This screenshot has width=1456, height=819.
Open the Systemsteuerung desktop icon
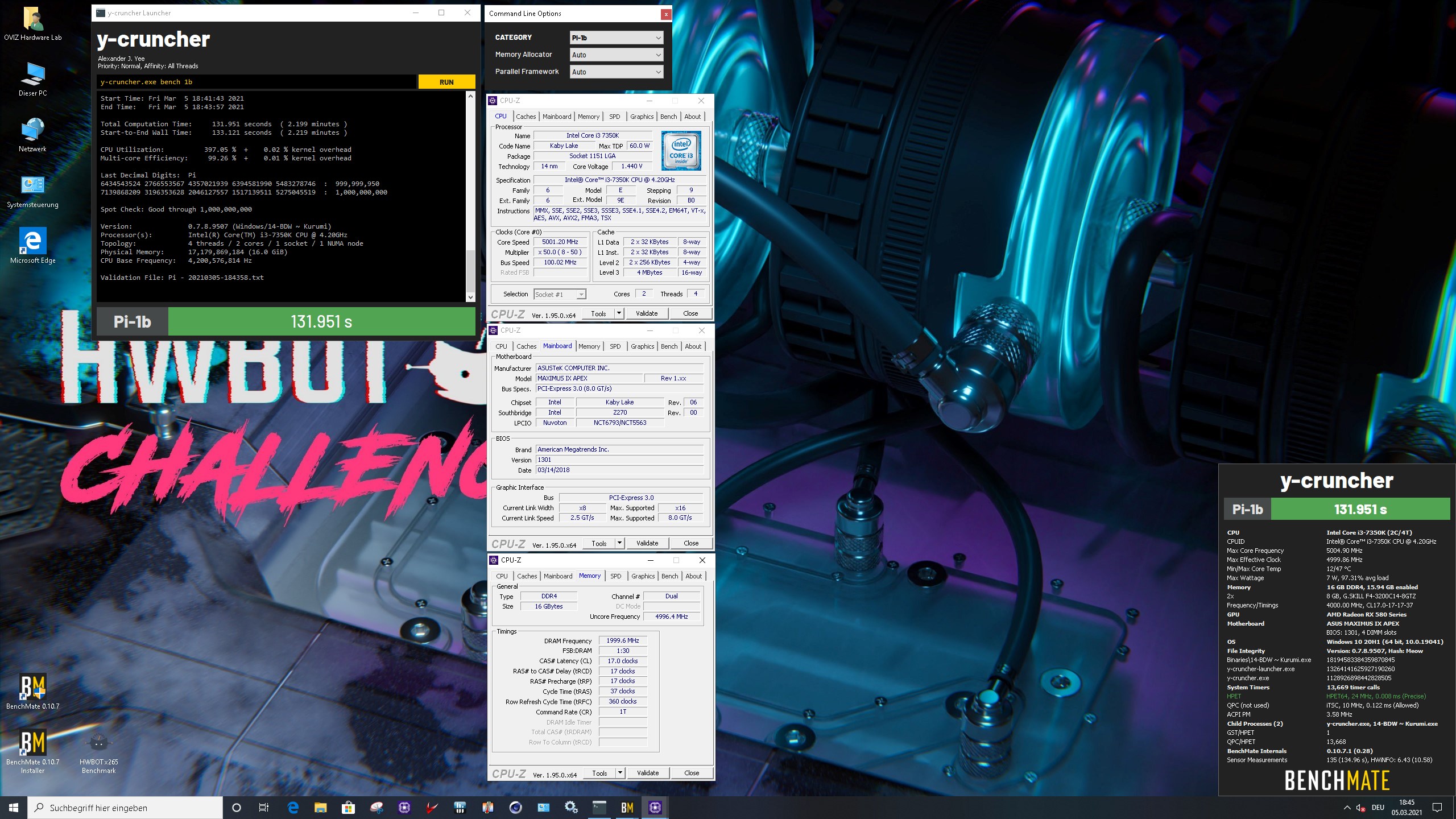point(33,190)
